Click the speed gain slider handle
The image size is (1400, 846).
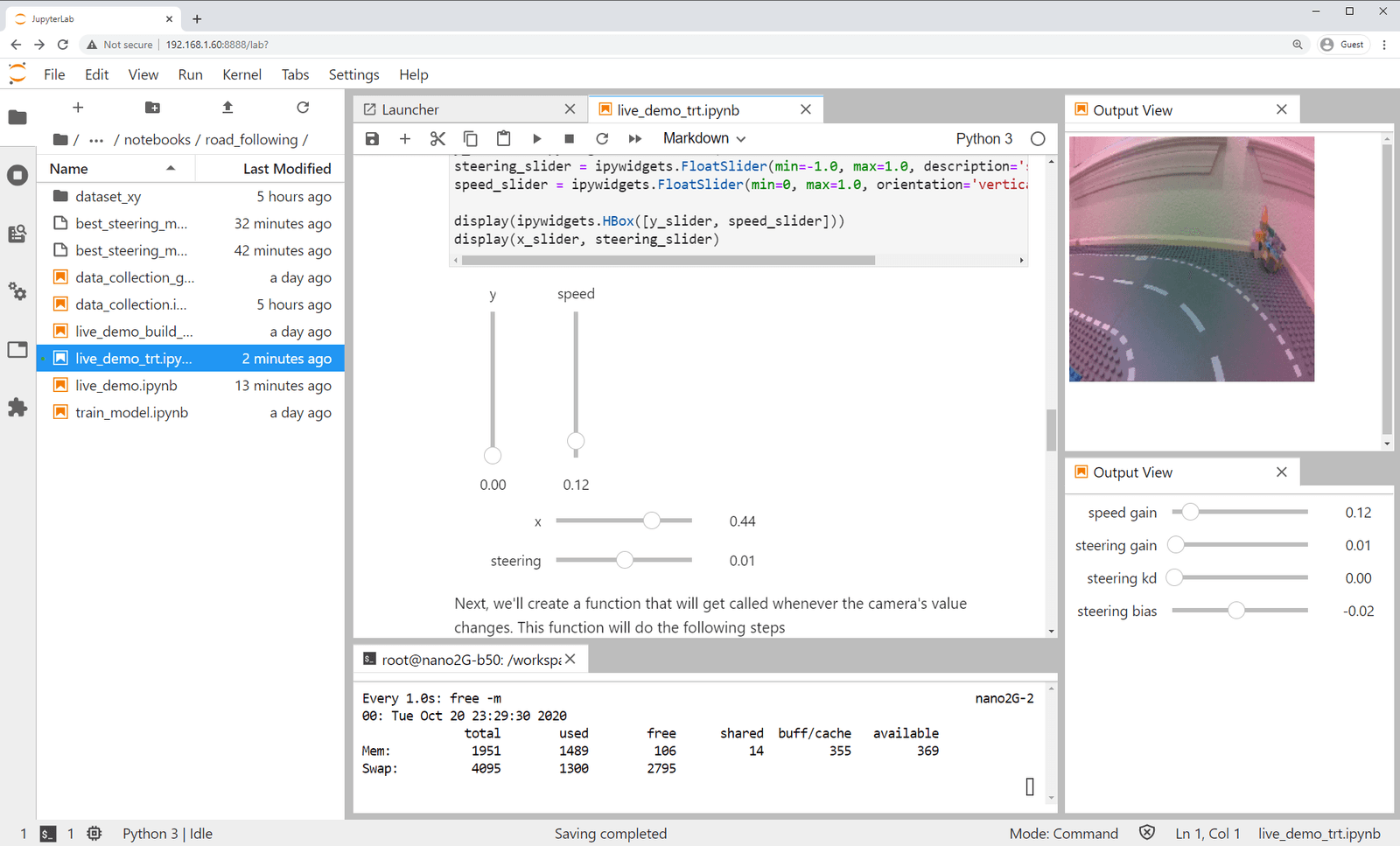pos(1190,512)
